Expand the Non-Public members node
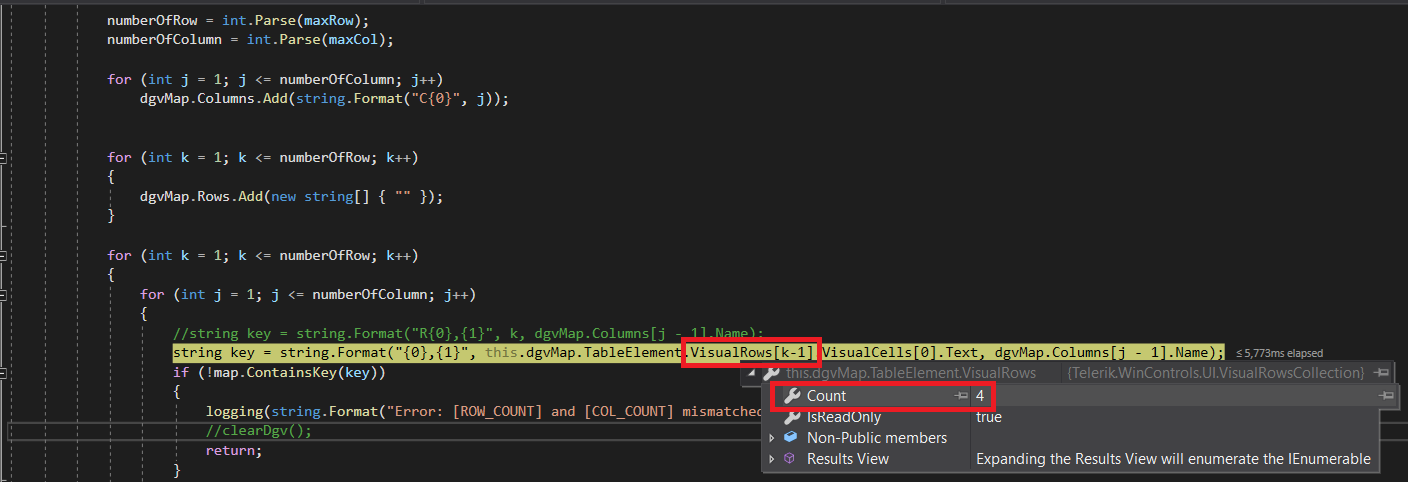Viewport: 1408px width, 482px height. click(772, 438)
